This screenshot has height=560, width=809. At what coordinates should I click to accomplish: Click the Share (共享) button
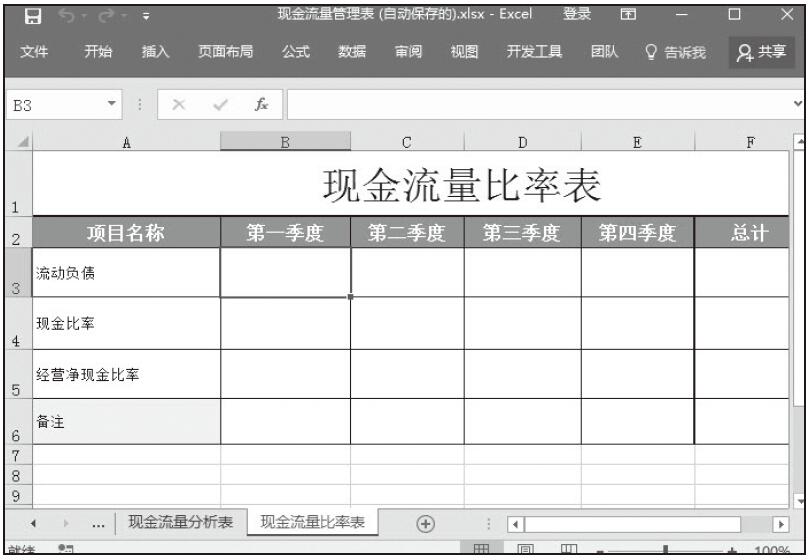coord(760,52)
